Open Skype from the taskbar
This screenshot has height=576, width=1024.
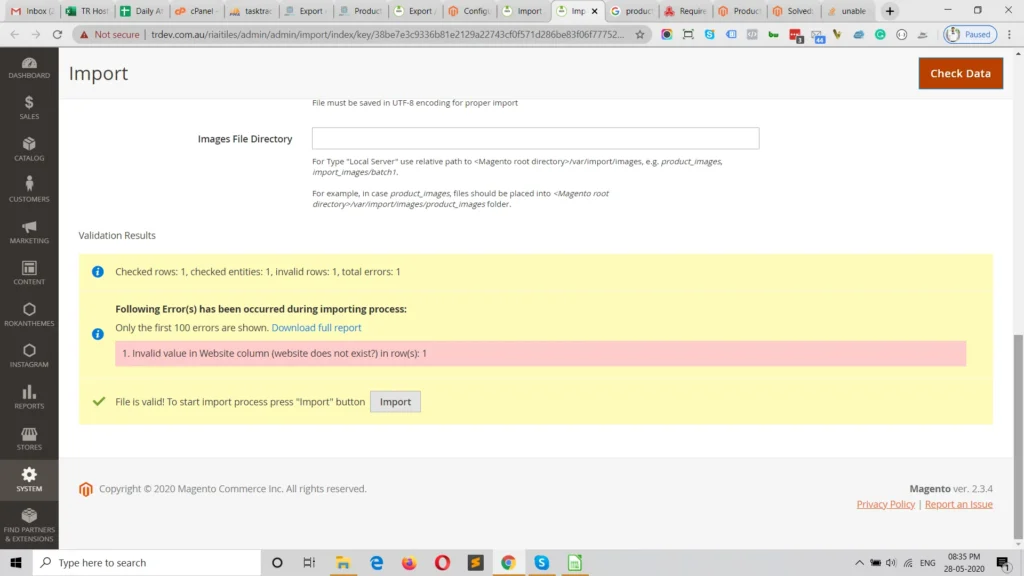(541, 562)
